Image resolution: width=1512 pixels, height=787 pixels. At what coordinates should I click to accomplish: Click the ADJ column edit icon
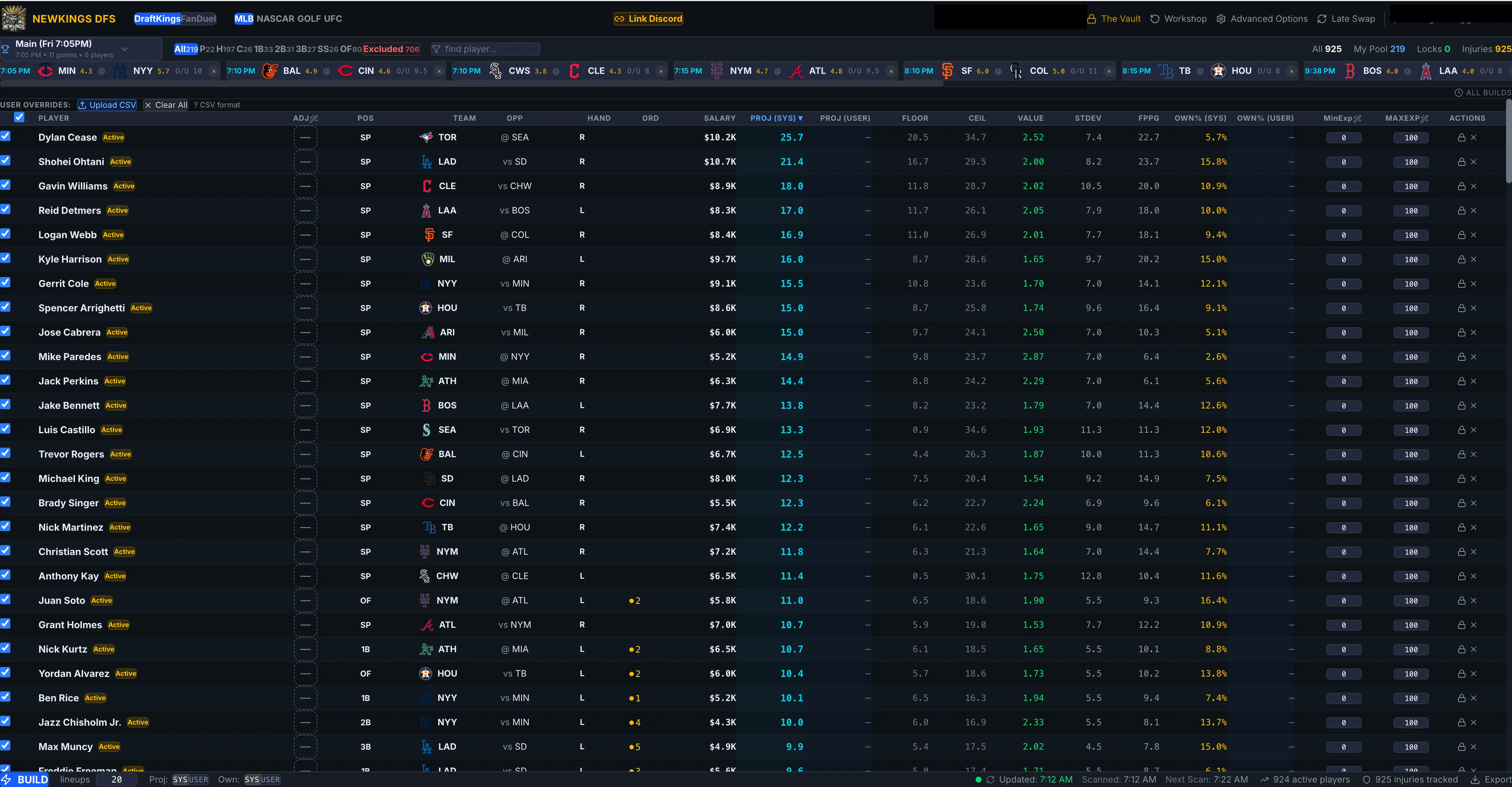(314, 119)
